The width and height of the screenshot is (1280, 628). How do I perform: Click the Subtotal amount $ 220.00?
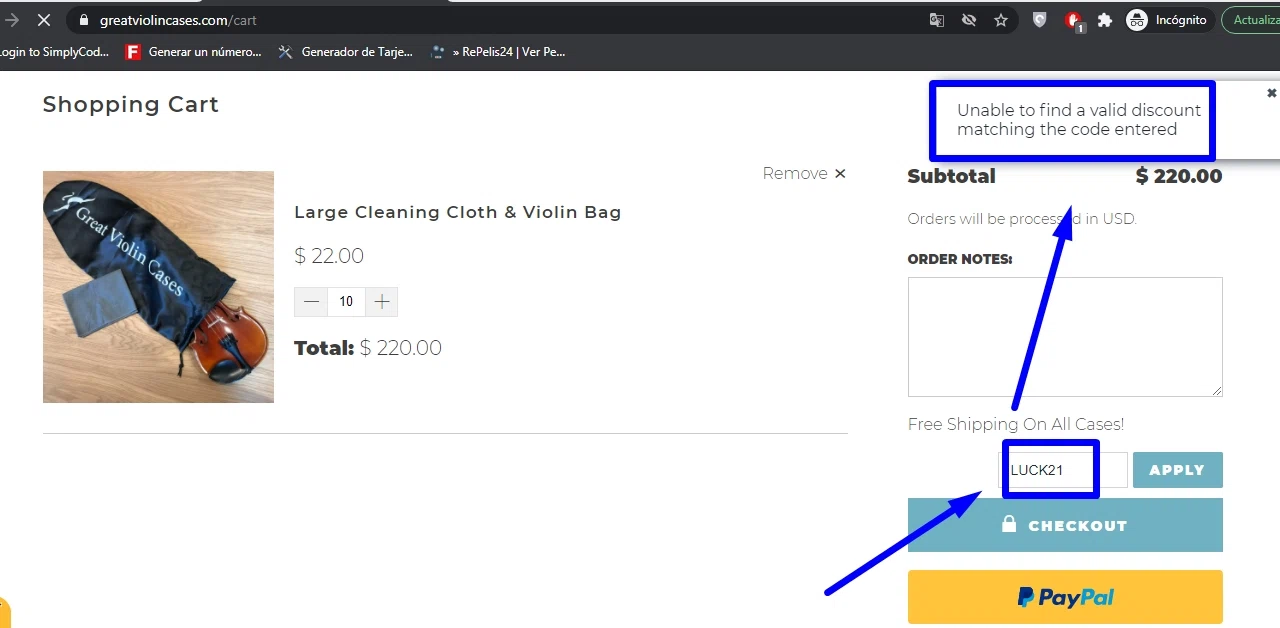(1179, 176)
